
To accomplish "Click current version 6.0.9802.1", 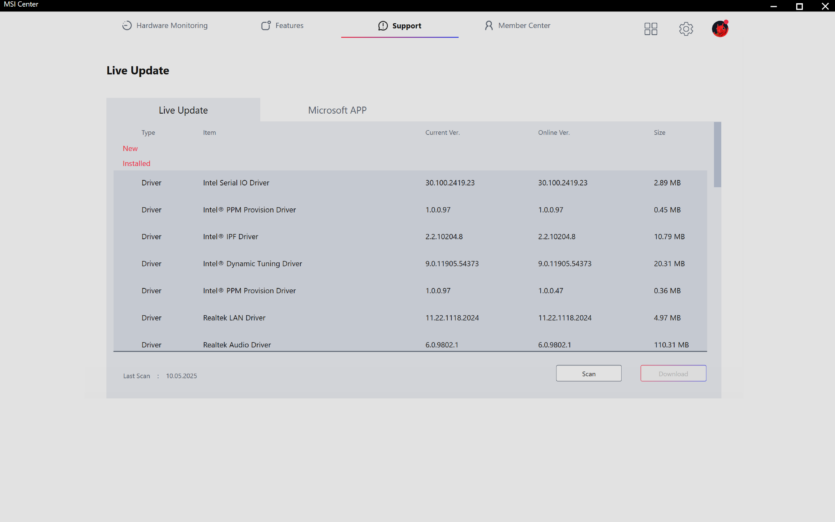I will 441,345.
